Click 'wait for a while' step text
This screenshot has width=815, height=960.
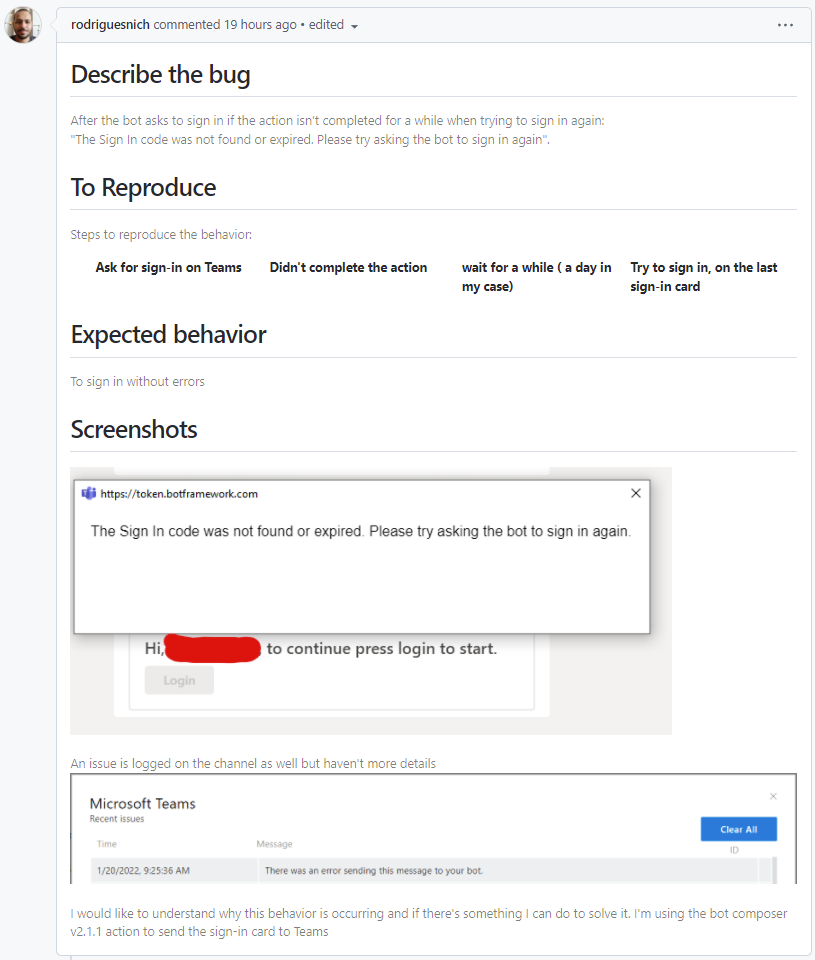[536, 277]
